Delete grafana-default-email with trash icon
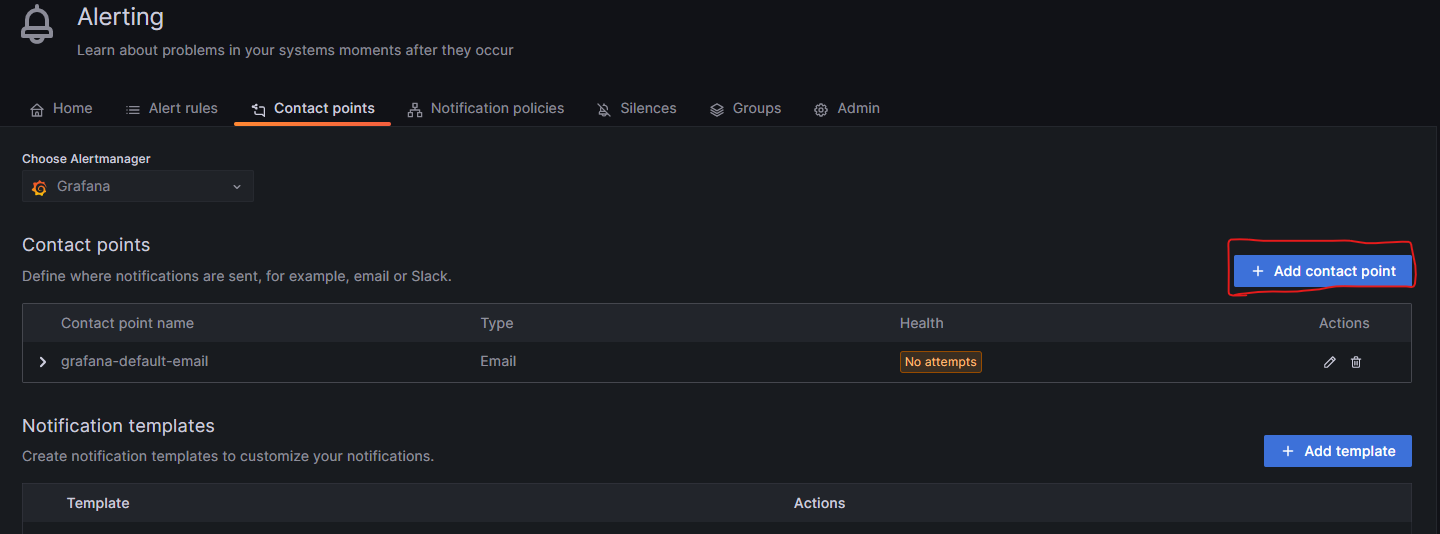1440x534 pixels. point(1356,362)
